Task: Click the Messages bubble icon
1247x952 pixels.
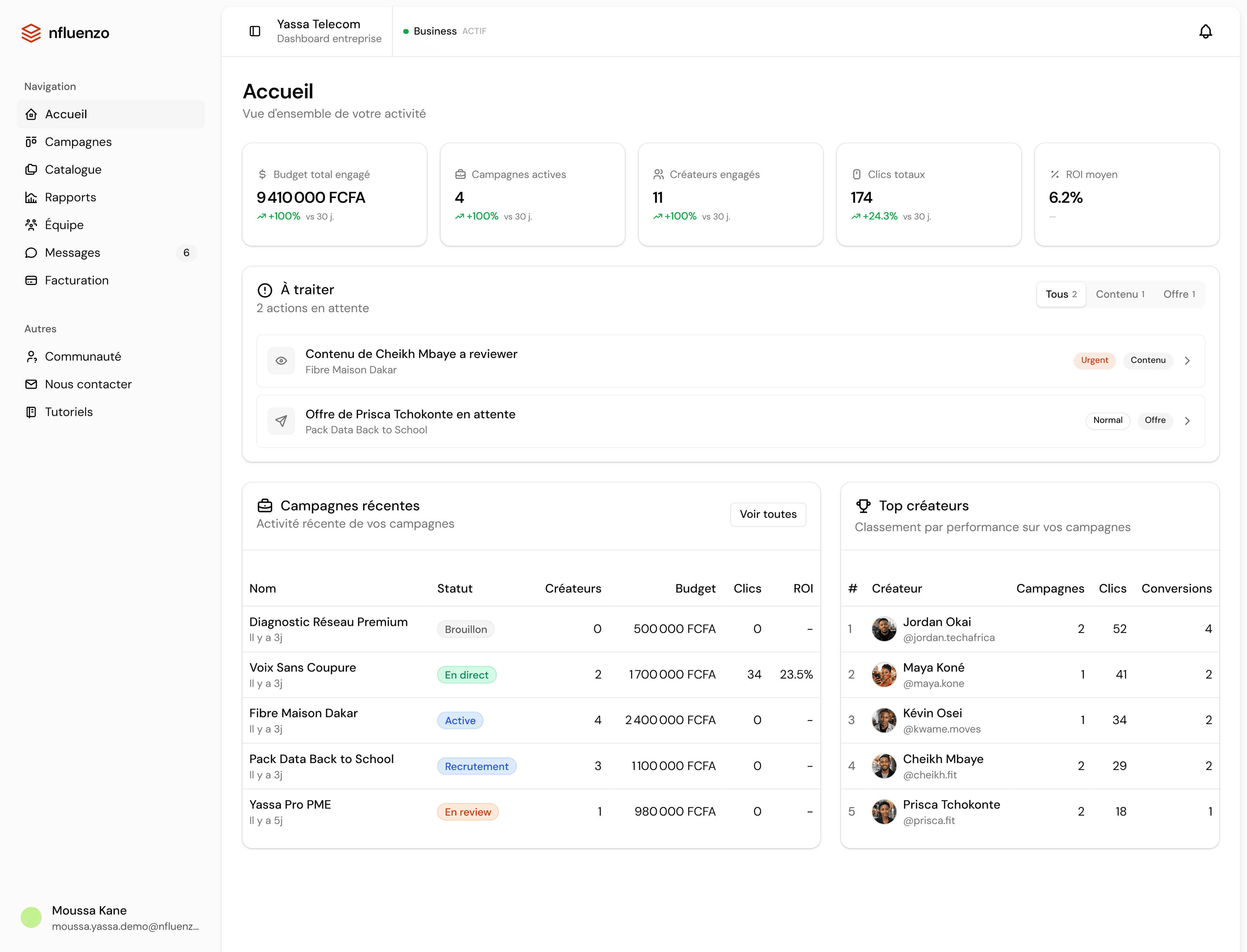Action: 31,253
